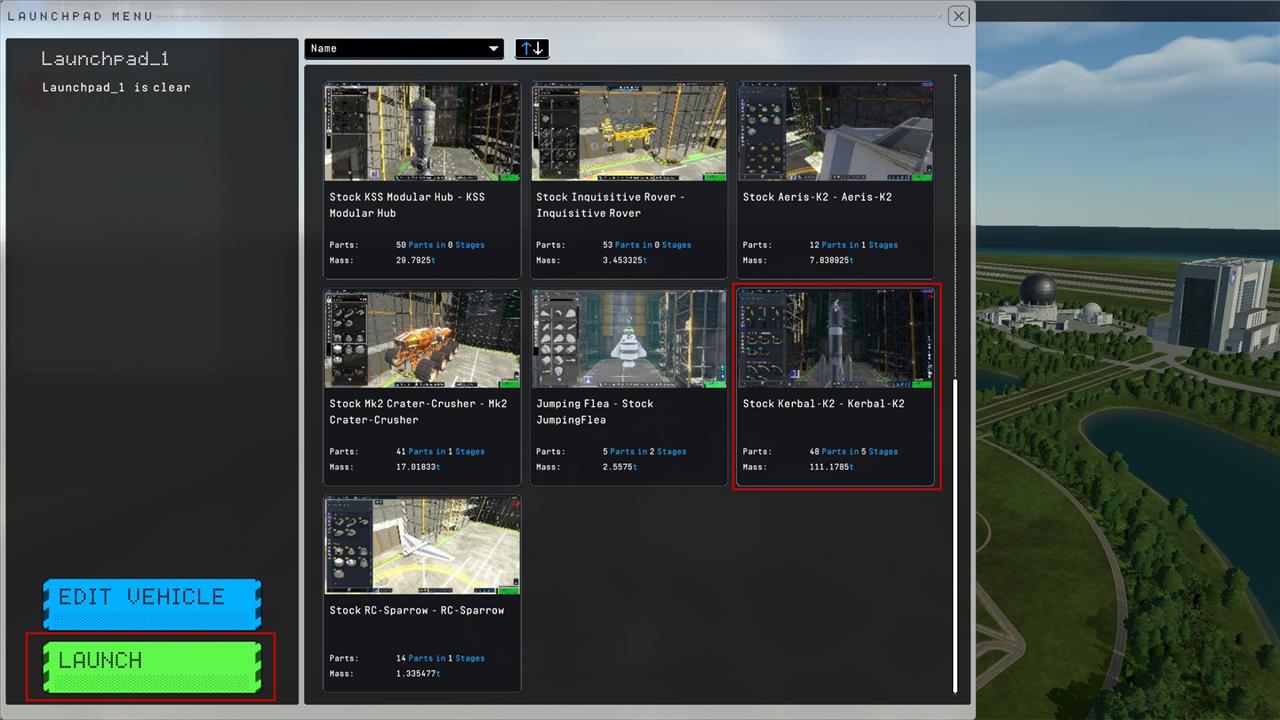Select the KSS Modular Hub thumbnail
The image size is (1280, 720).
pos(422,132)
